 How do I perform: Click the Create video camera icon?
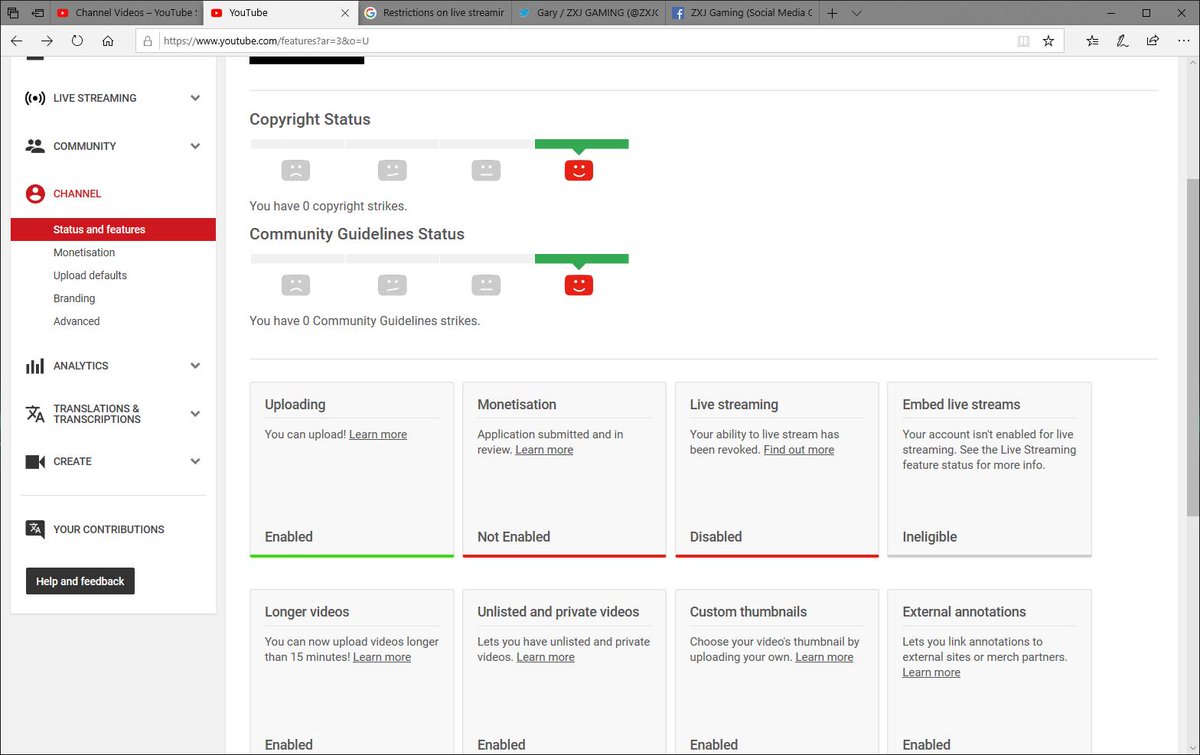(x=35, y=462)
